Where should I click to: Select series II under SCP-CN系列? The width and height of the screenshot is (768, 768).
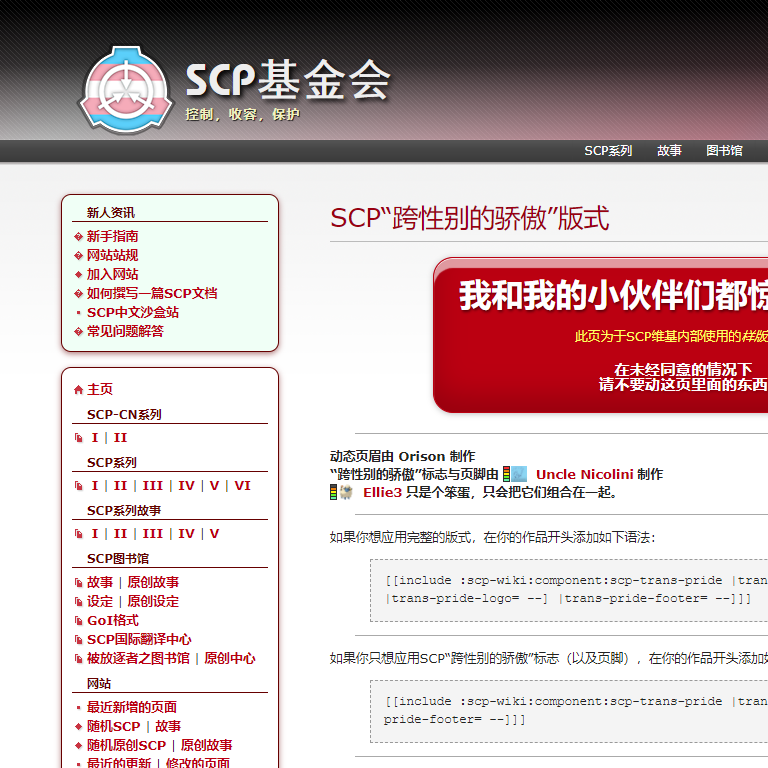point(120,438)
